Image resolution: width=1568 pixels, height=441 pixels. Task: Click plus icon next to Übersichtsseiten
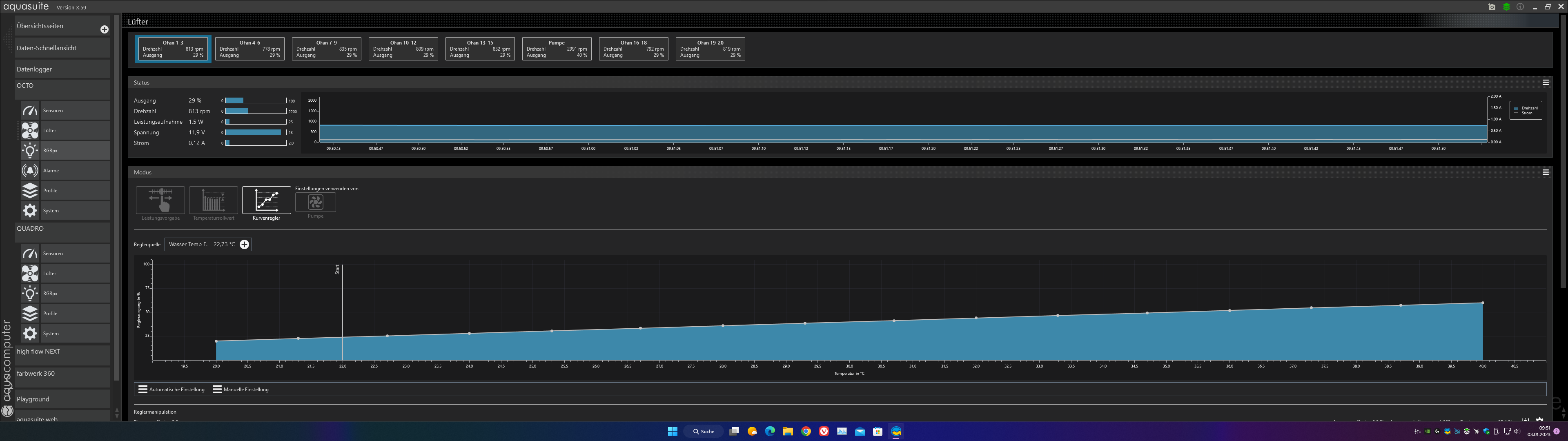104,29
